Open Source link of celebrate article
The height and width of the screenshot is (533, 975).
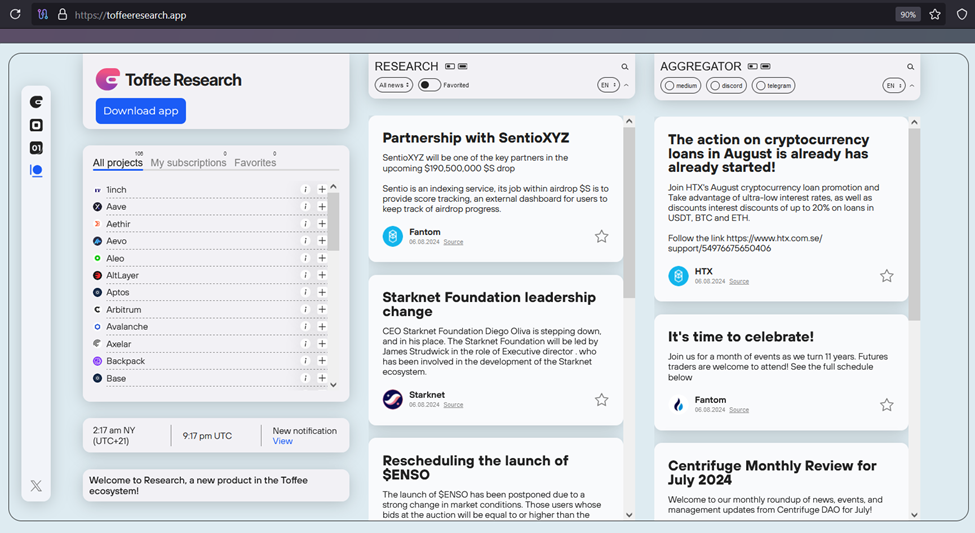pos(739,410)
